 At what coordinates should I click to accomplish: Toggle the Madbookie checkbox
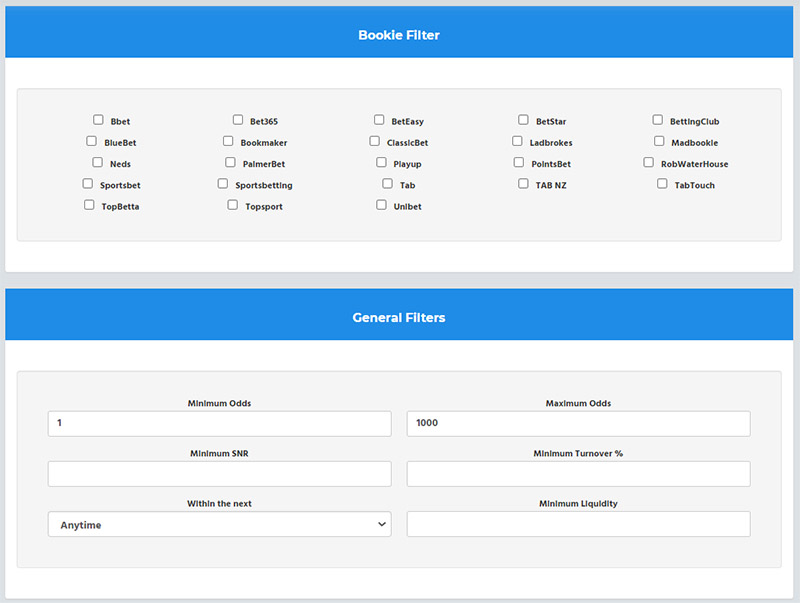(659, 140)
